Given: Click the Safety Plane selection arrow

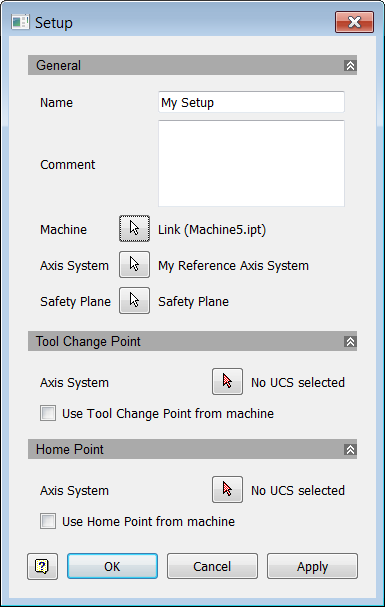Looking at the screenshot, I should click(x=134, y=300).
